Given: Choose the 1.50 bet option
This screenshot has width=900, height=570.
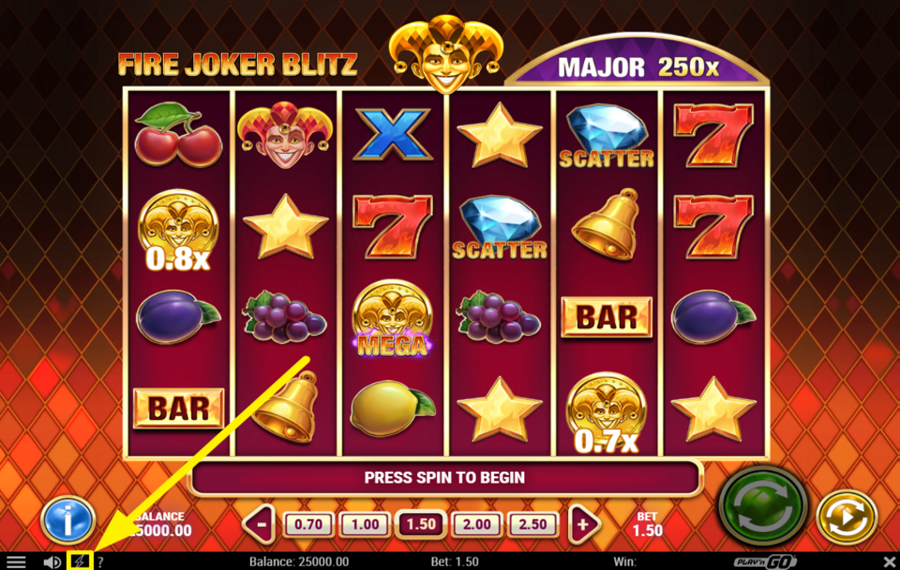Looking at the screenshot, I should click(x=421, y=524).
